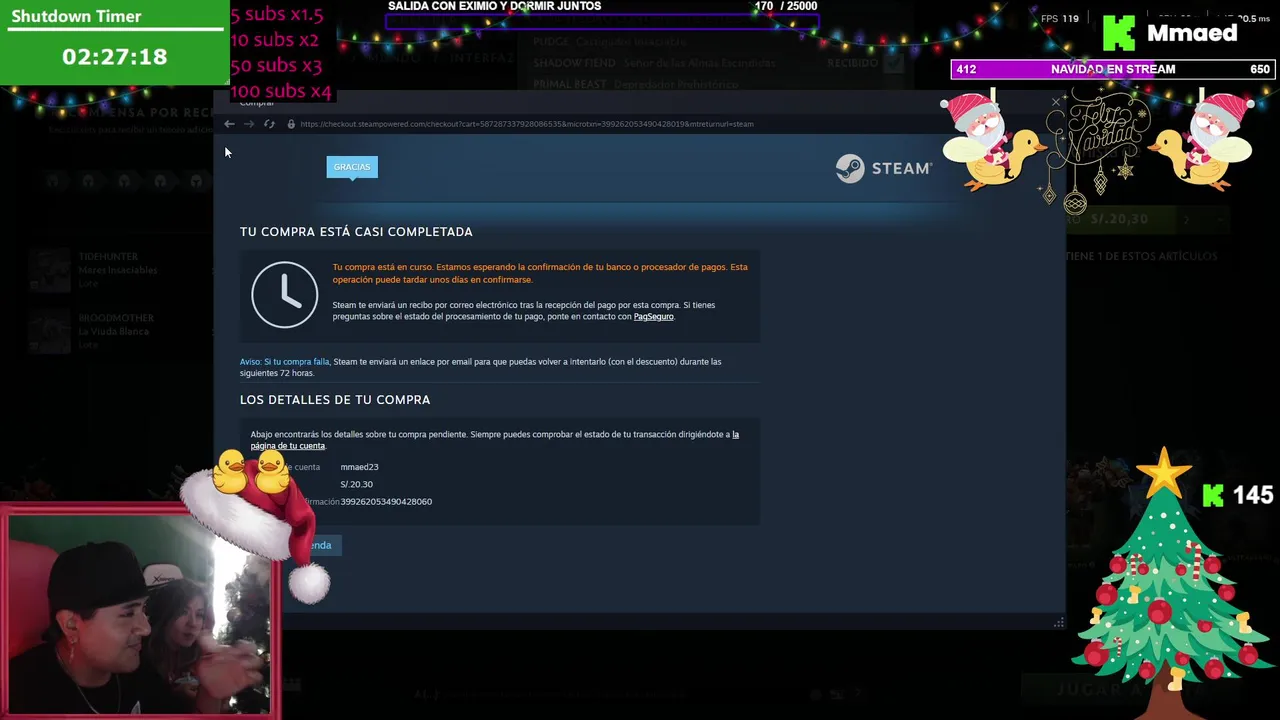Select BROODMOTHER item in background window
1280x720 pixels.
pyautogui.click(x=120, y=331)
